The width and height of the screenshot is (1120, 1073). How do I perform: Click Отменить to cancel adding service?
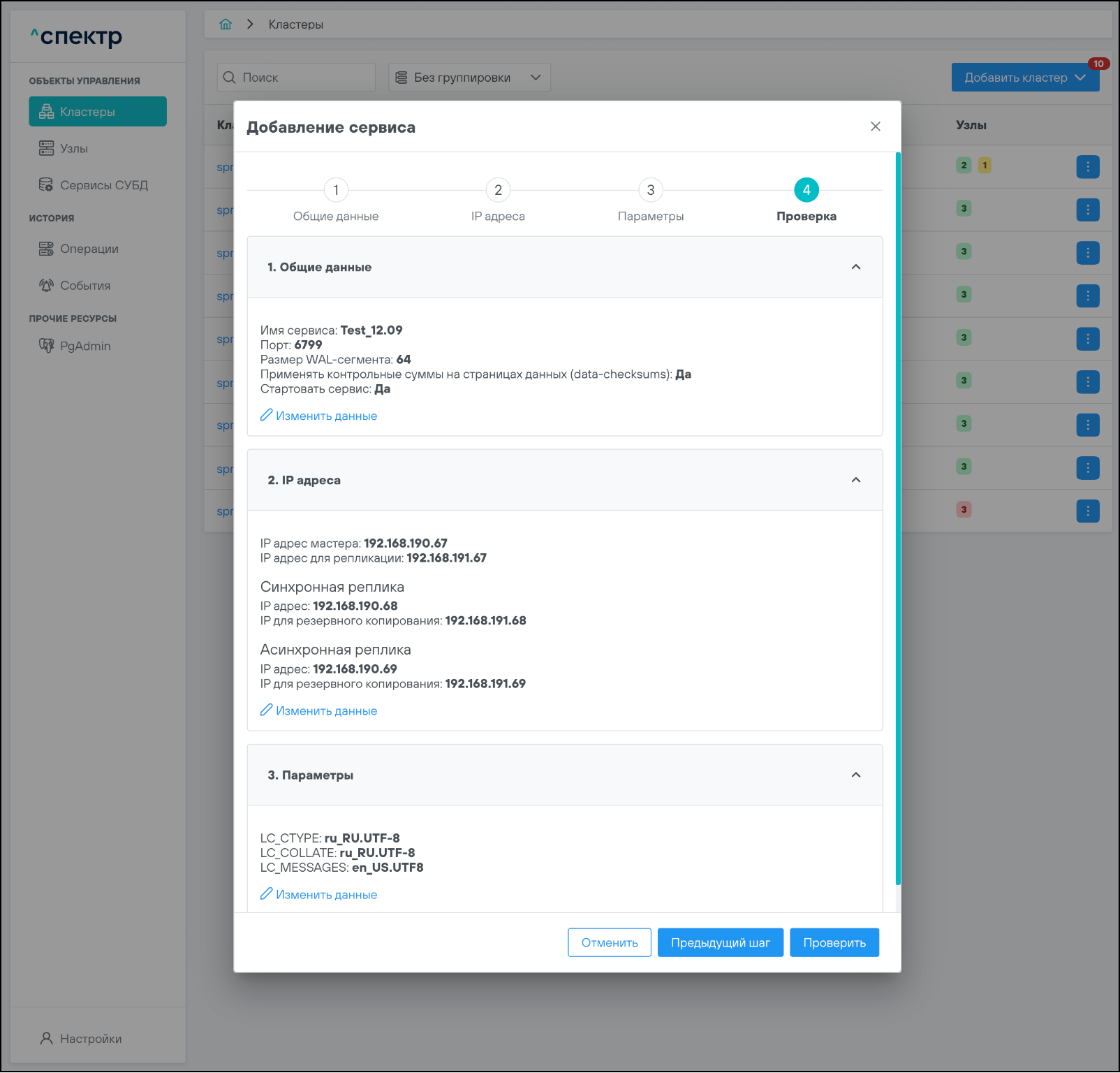609,942
